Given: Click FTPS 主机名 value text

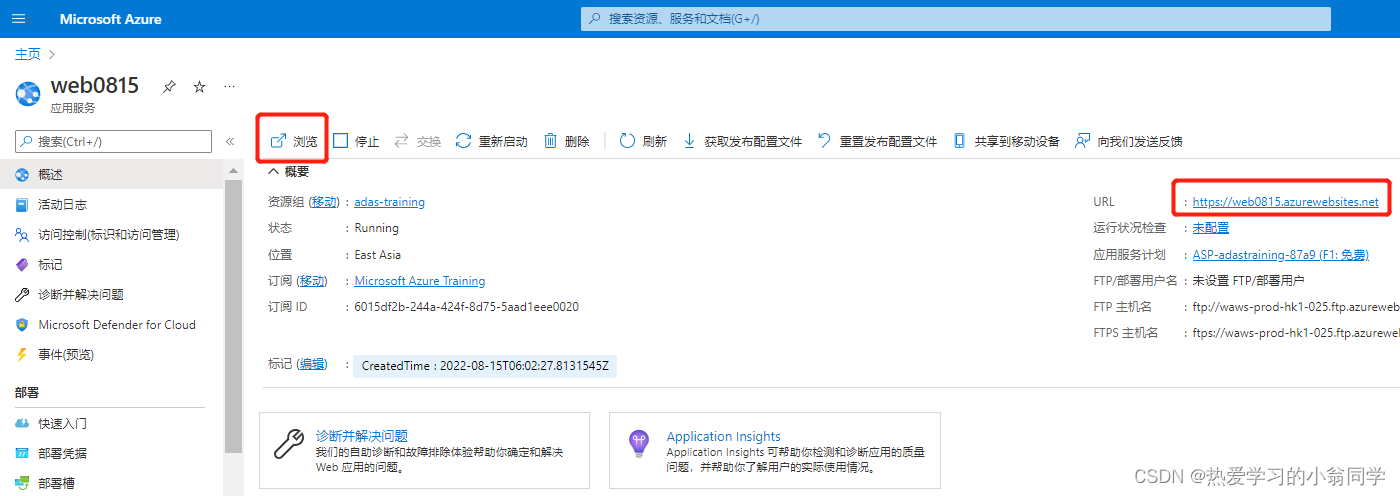Looking at the screenshot, I should tap(1296, 332).
